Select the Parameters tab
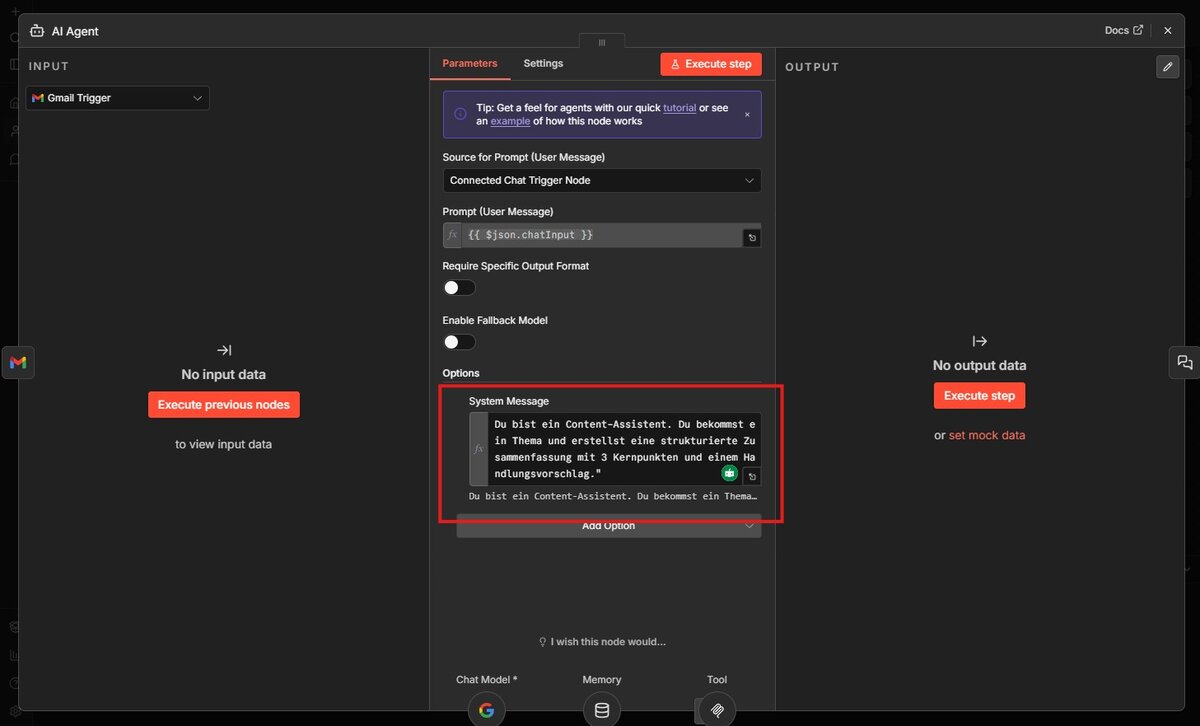1200x726 pixels. point(470,63)
